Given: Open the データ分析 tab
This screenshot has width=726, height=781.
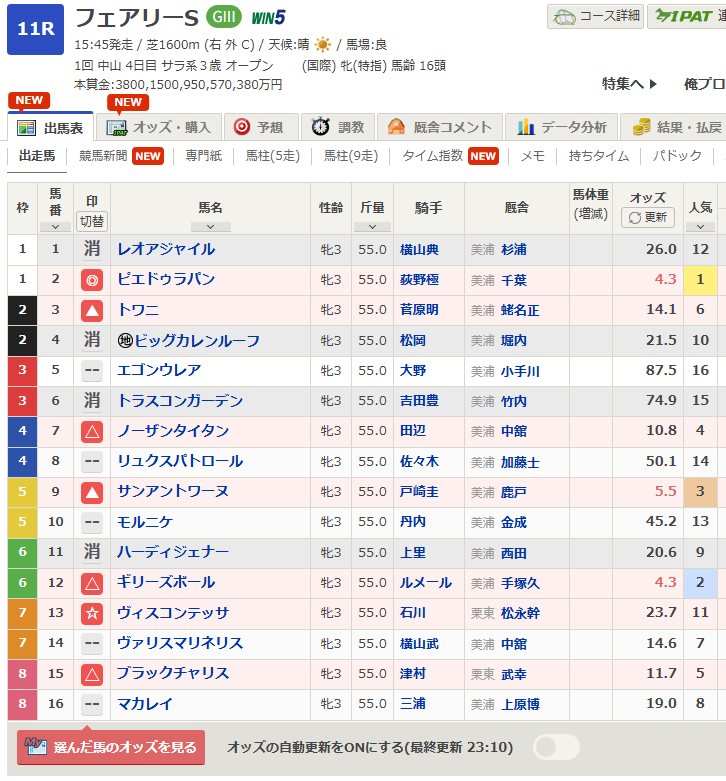Looking at the screenshot, I should (562, 128).
